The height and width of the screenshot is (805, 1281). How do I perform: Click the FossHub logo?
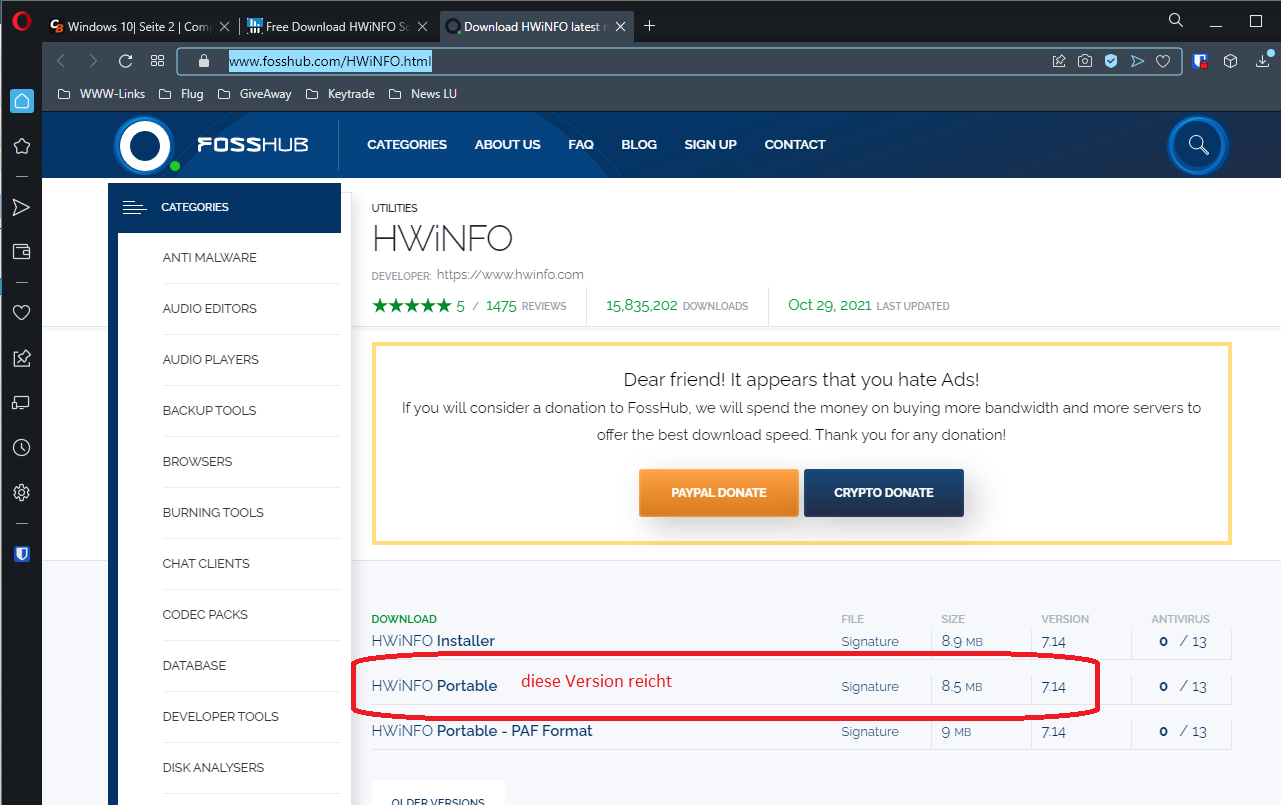(212, 145)
